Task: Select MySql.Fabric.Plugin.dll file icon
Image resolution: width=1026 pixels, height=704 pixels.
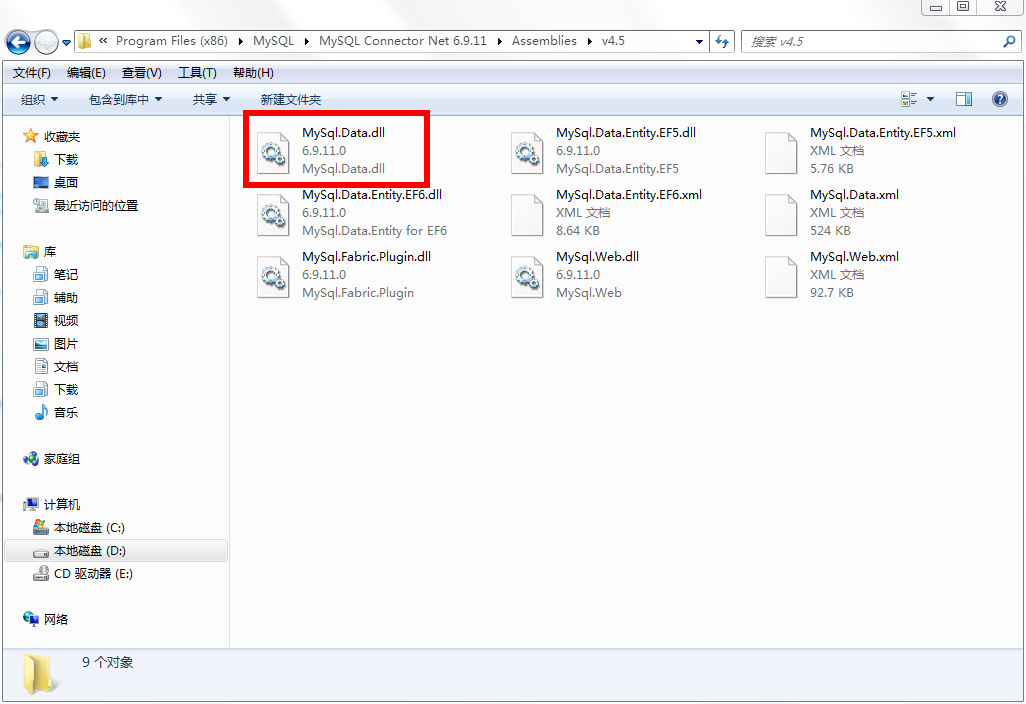Action: click(x=273, y=277)
